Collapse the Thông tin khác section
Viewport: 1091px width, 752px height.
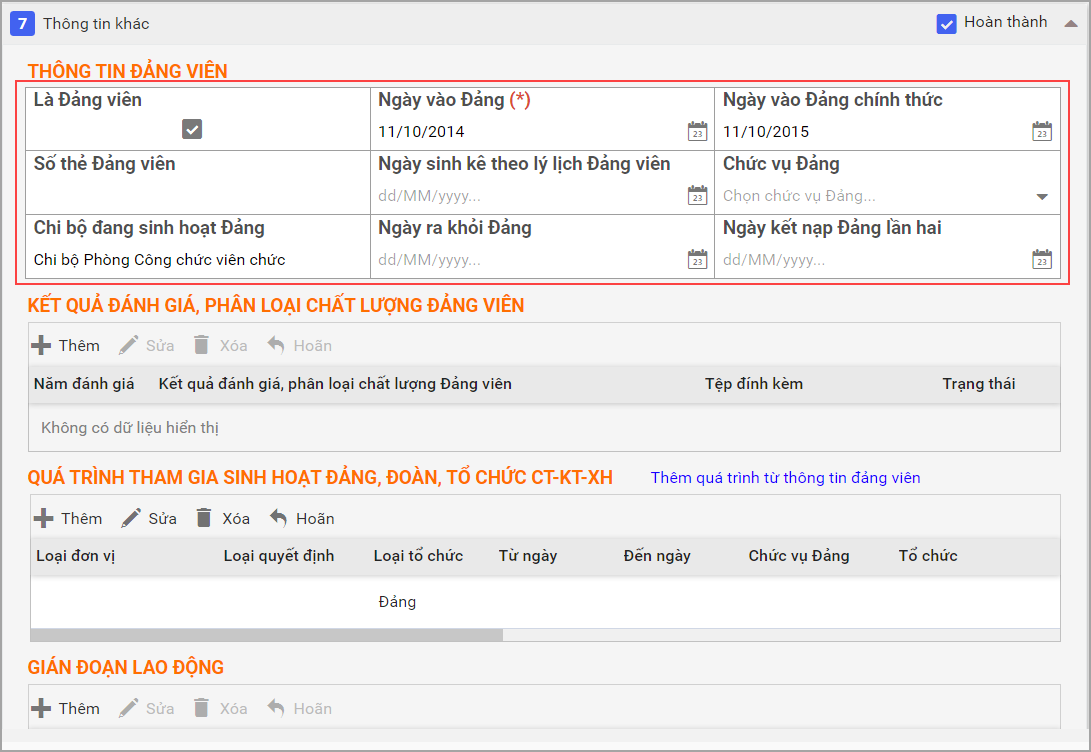1071,24
